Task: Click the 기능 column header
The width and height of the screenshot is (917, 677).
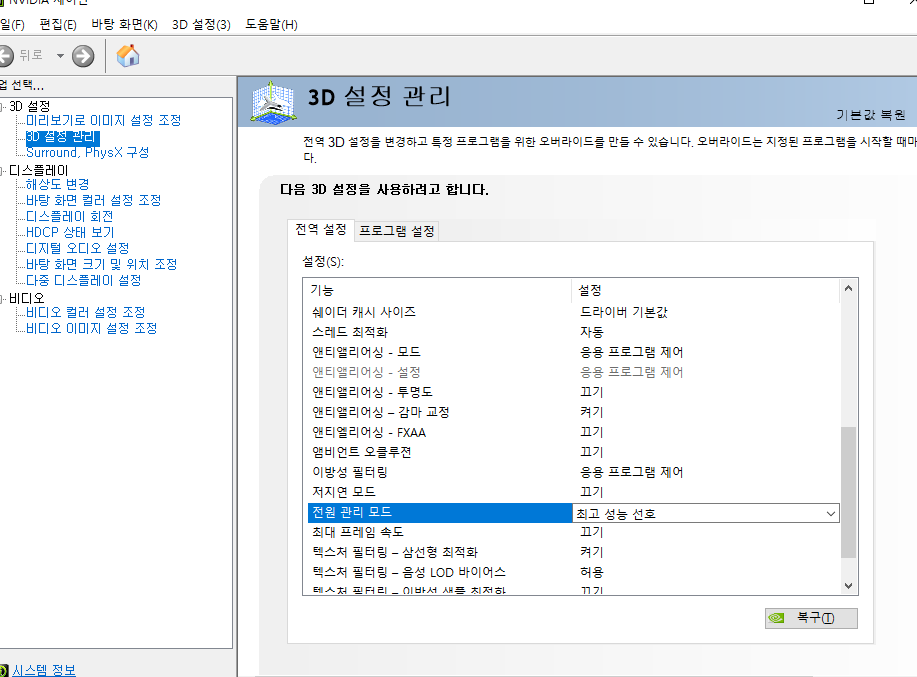Action: [439, 290]
